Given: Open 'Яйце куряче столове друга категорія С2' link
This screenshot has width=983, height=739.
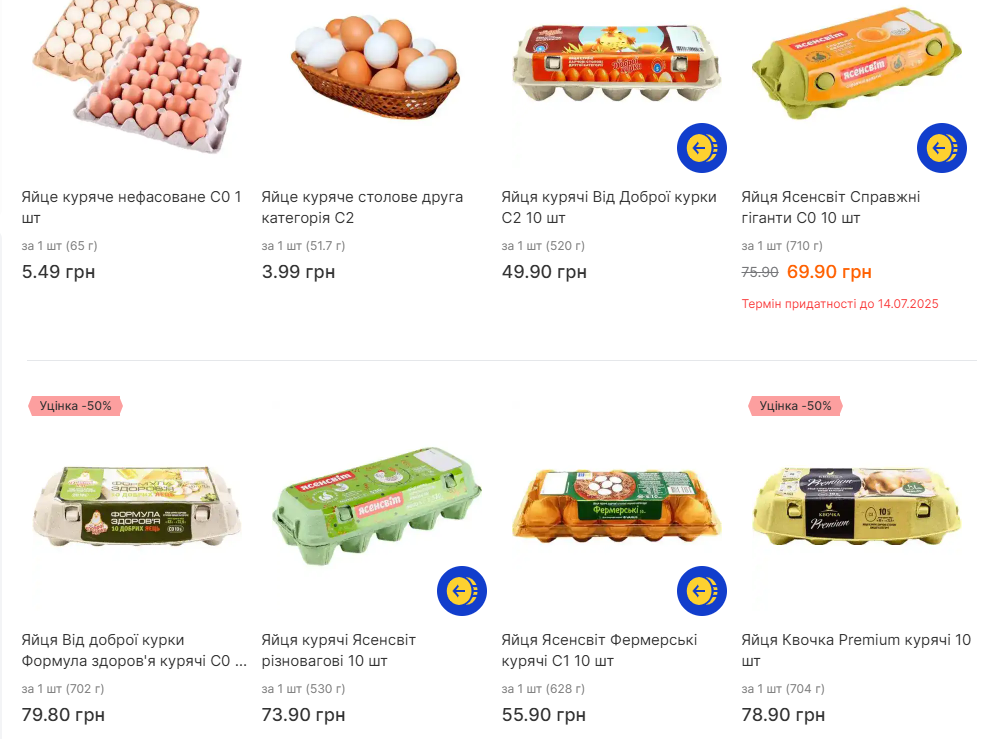Looking at the screenshot, I should tap(362, 207).
